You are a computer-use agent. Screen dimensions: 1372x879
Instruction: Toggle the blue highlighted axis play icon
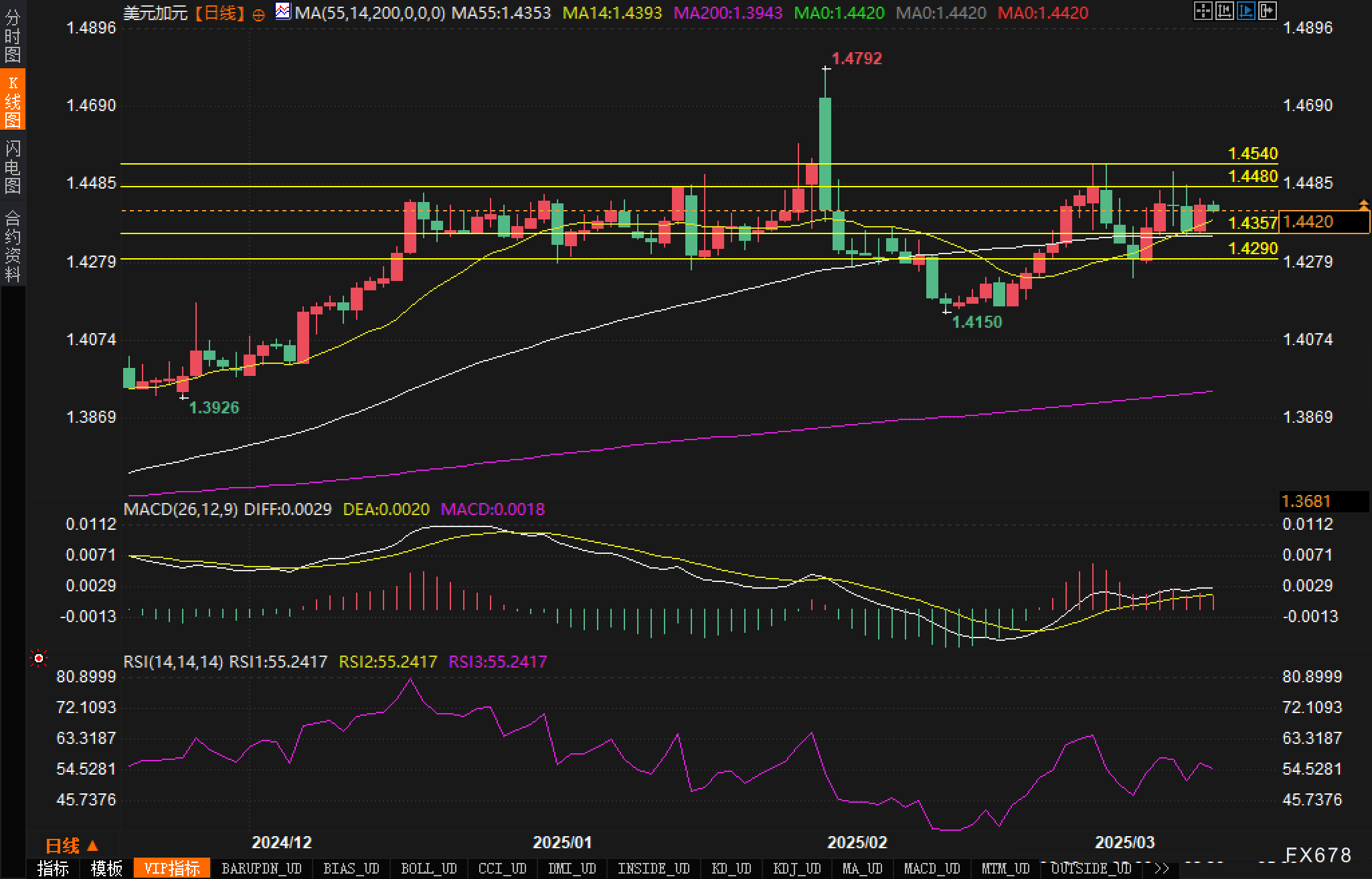[1246, 11]
